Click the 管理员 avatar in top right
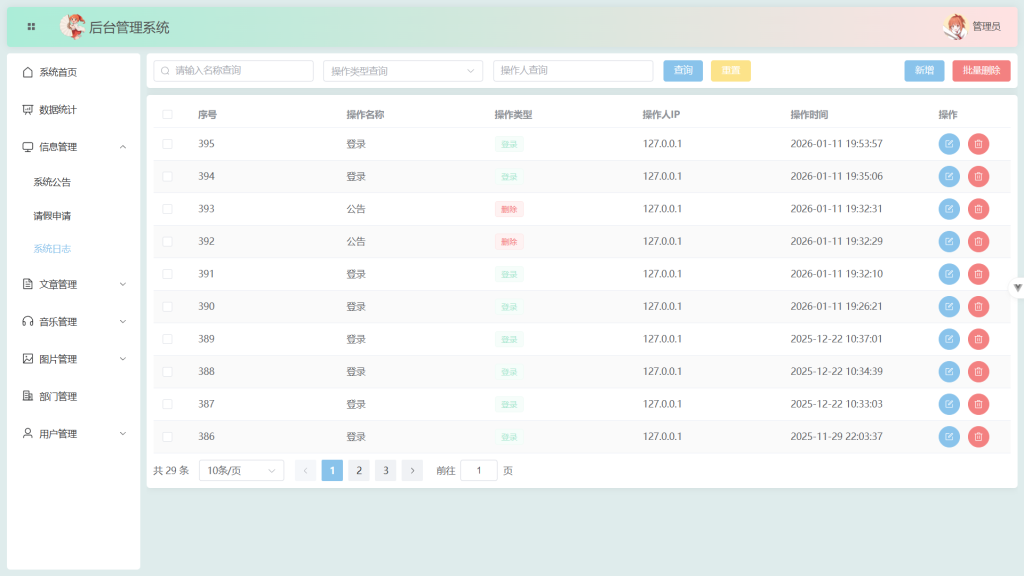This screenshot has width=1024, height=576. pos(956,27)
